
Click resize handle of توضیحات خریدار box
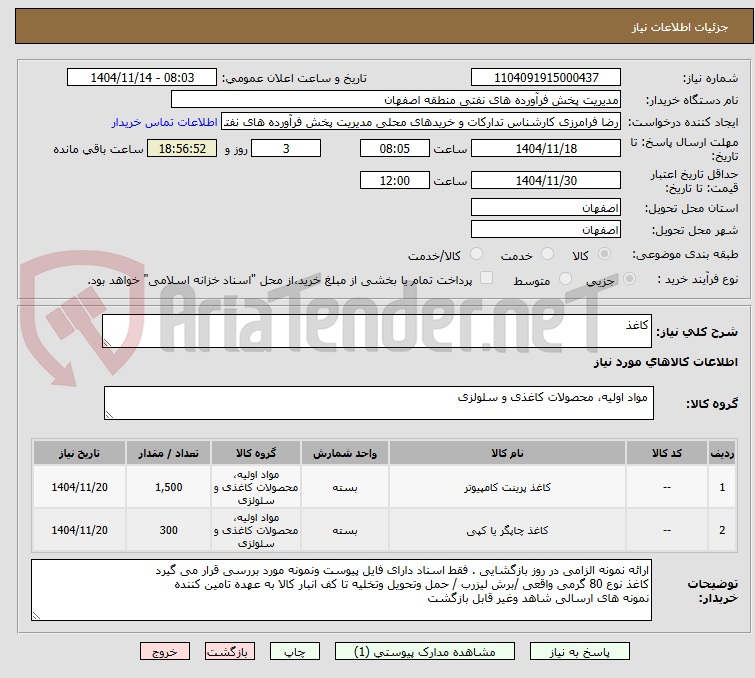point(37,615)
